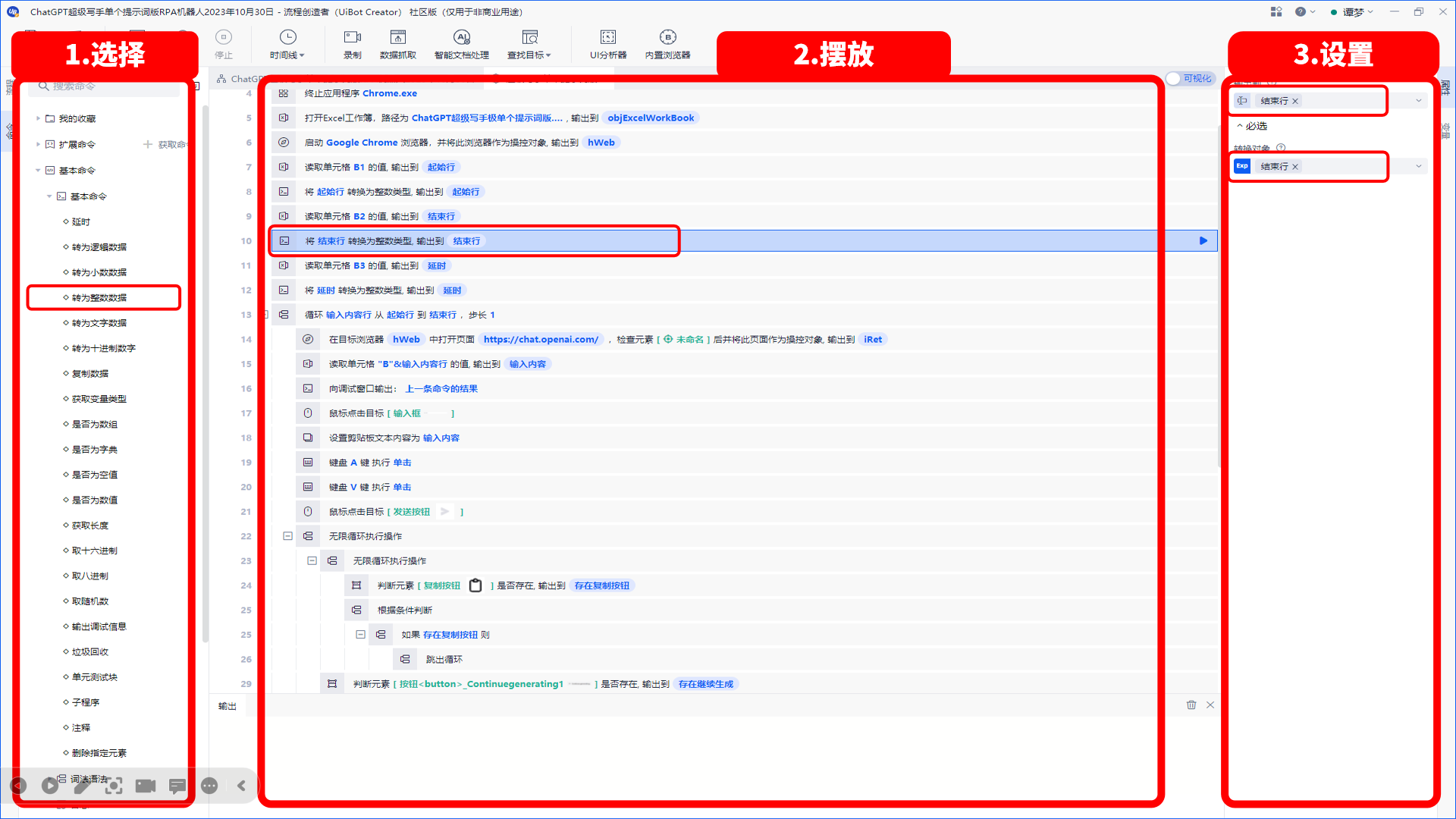Click the icon of the 打开Excel工作簿 row
This screenshot has width=1456, height=819.
pos(284,118)
